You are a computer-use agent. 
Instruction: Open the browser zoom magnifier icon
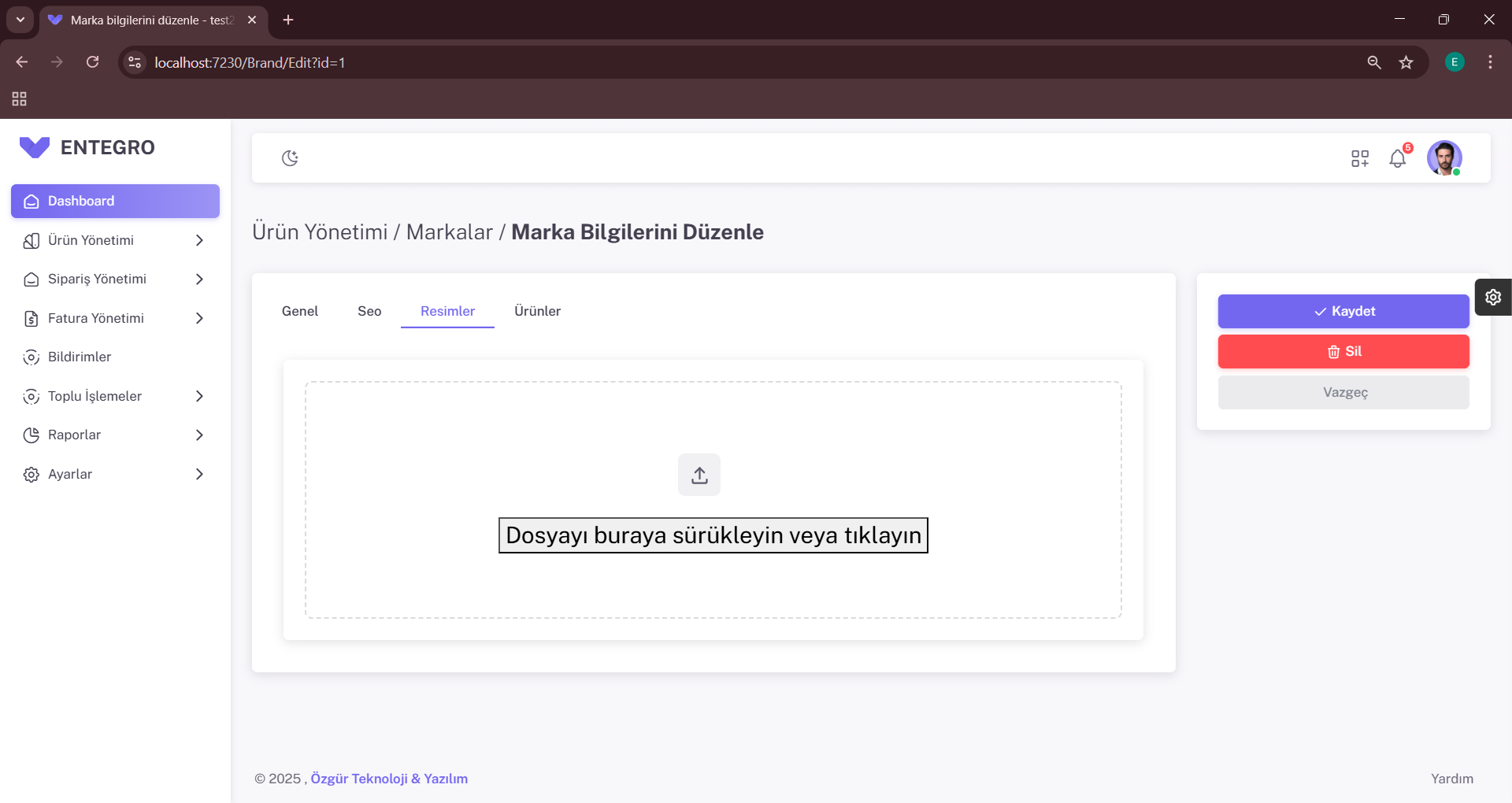tap(1374, 62)
